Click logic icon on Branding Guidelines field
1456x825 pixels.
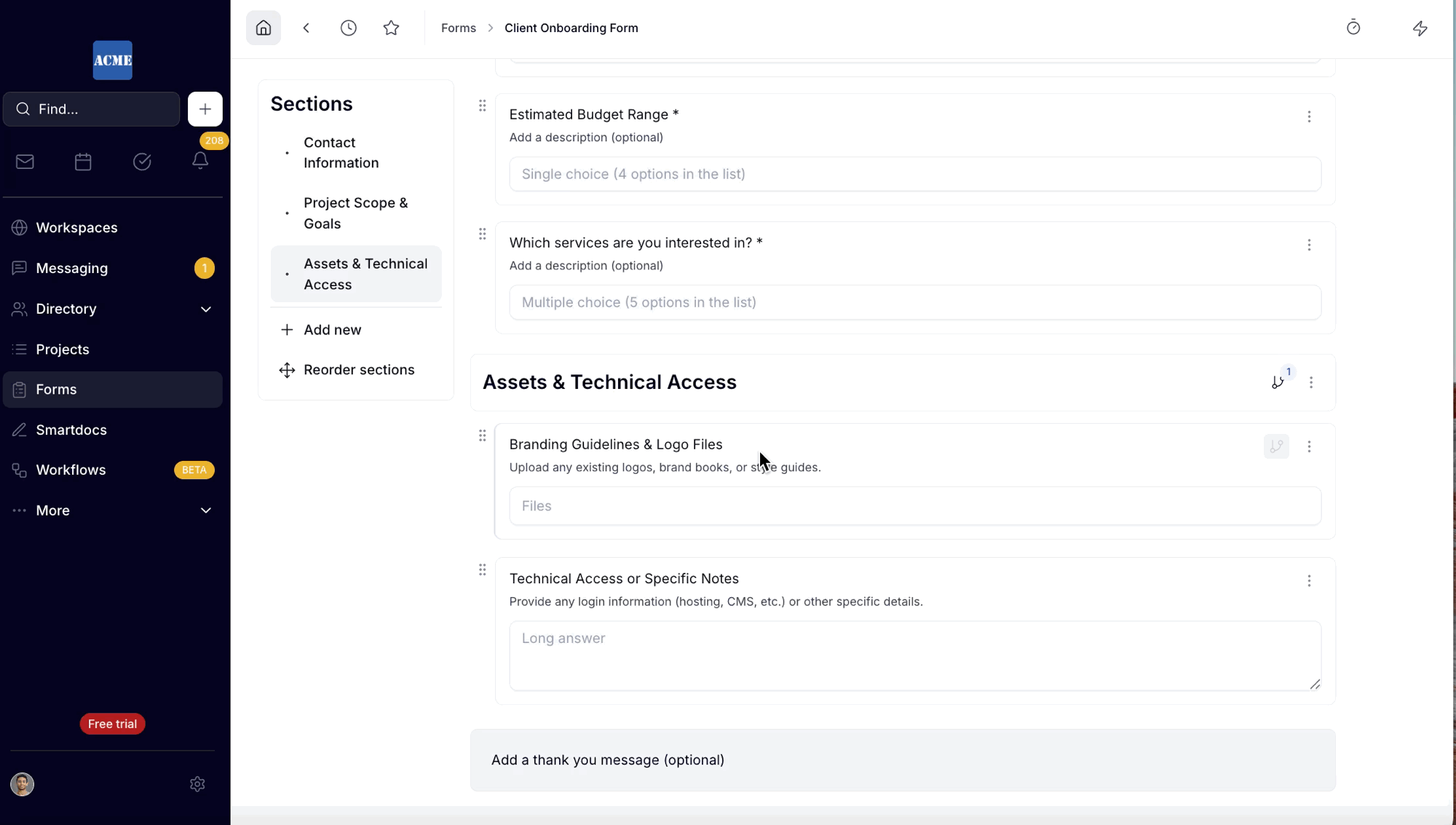[x=1276, y=446]
